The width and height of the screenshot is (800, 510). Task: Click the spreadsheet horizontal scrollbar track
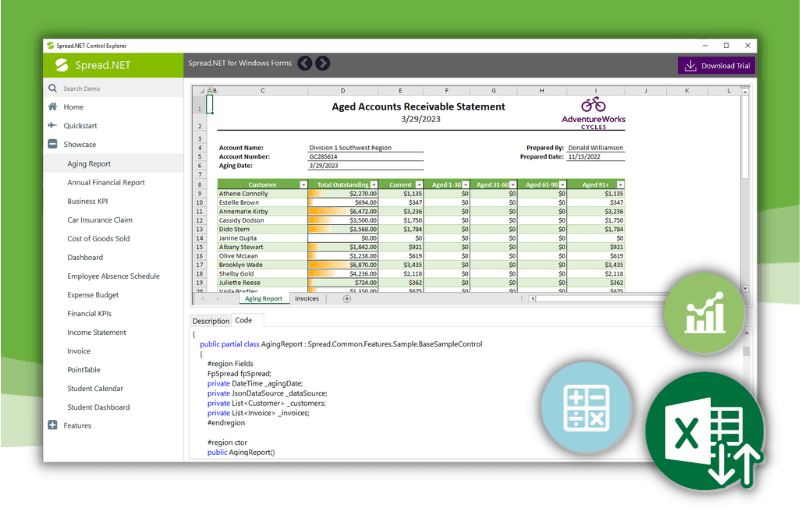pos(599,299)
